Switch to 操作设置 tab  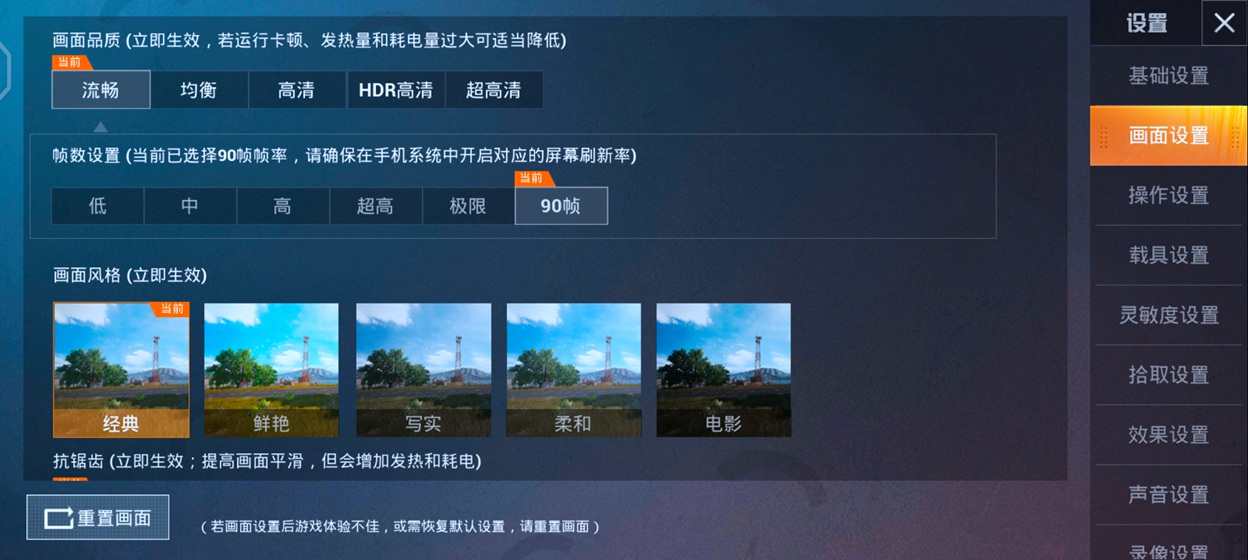coord(1169,196)
